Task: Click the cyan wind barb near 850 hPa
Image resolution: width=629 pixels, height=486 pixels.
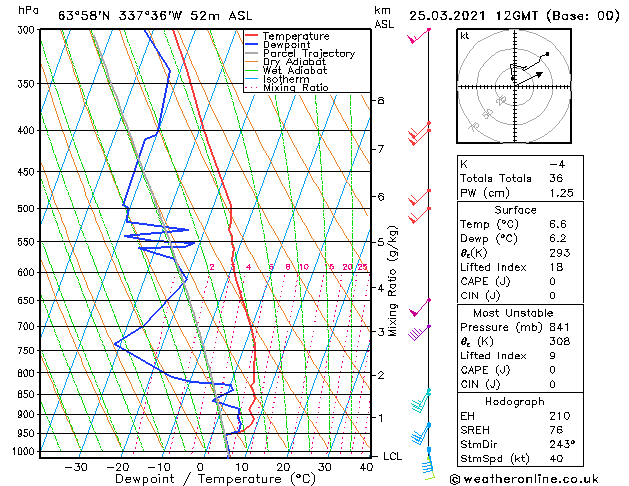Action: pyautogui.click(x=420, y=400)
